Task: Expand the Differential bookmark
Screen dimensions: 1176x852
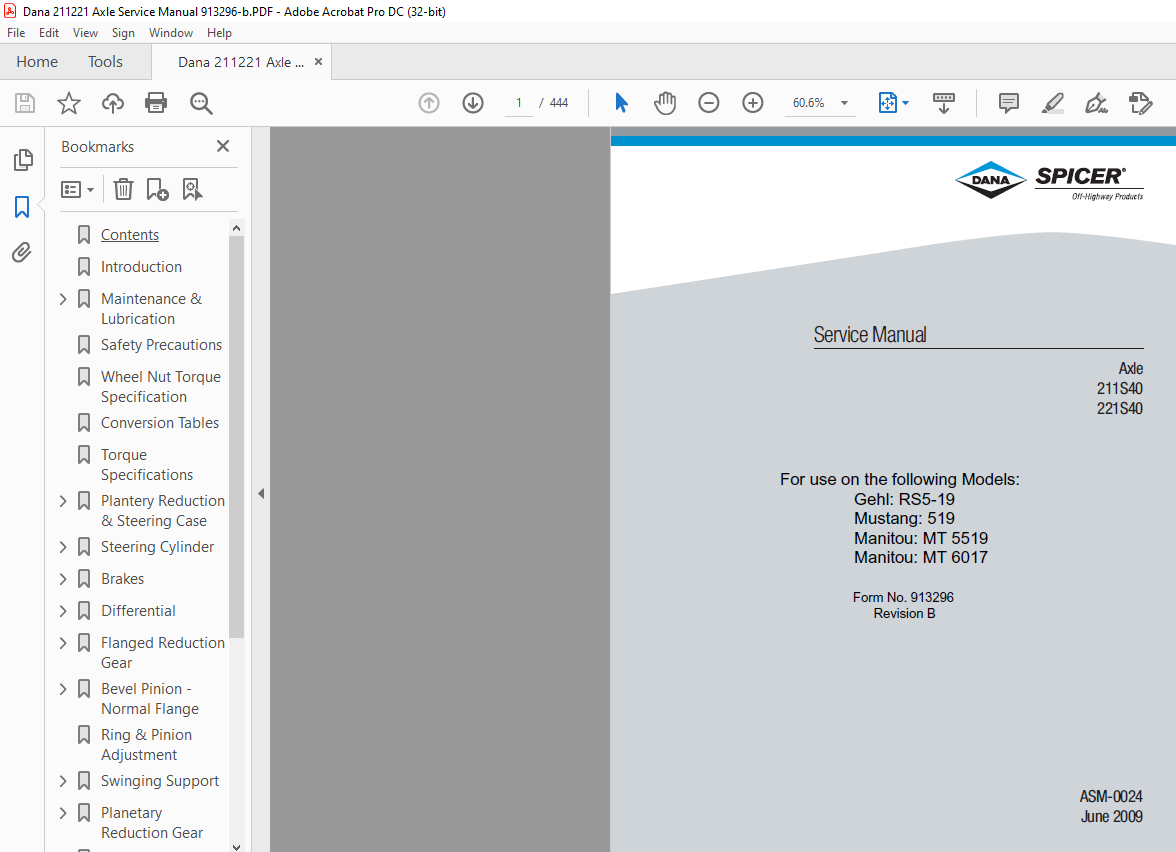Action: tap(63, 611)
